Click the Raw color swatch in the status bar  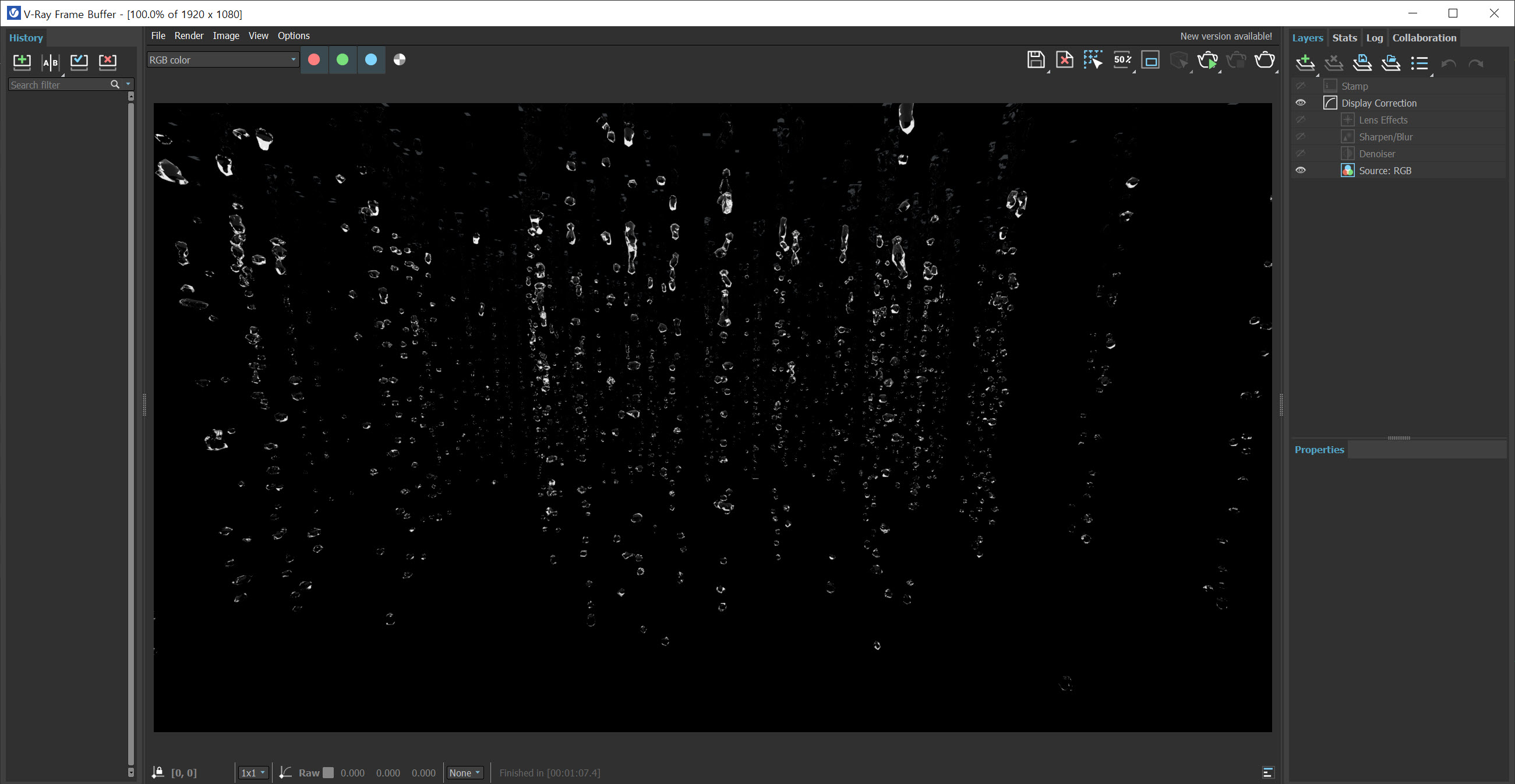[x=328, y=772]
